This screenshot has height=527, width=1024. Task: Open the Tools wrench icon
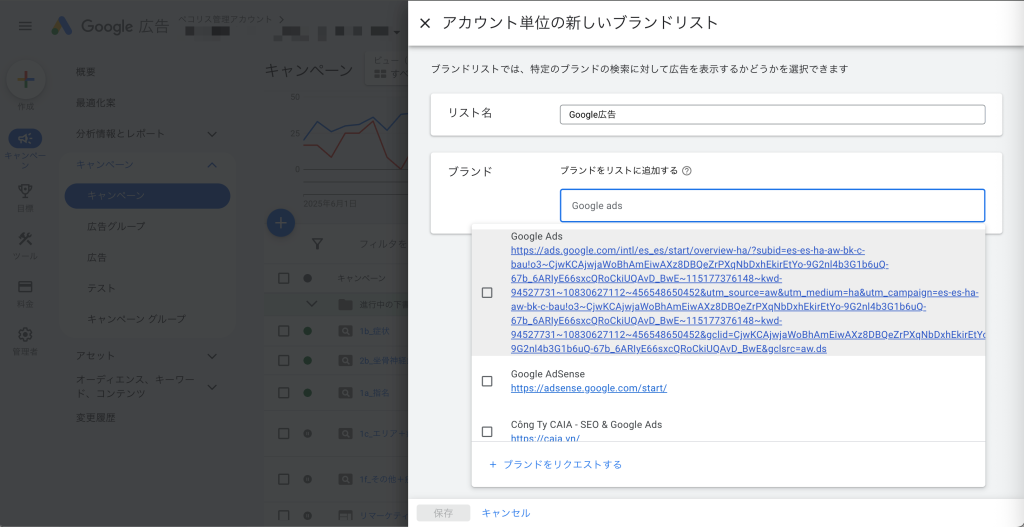(25, 238)
